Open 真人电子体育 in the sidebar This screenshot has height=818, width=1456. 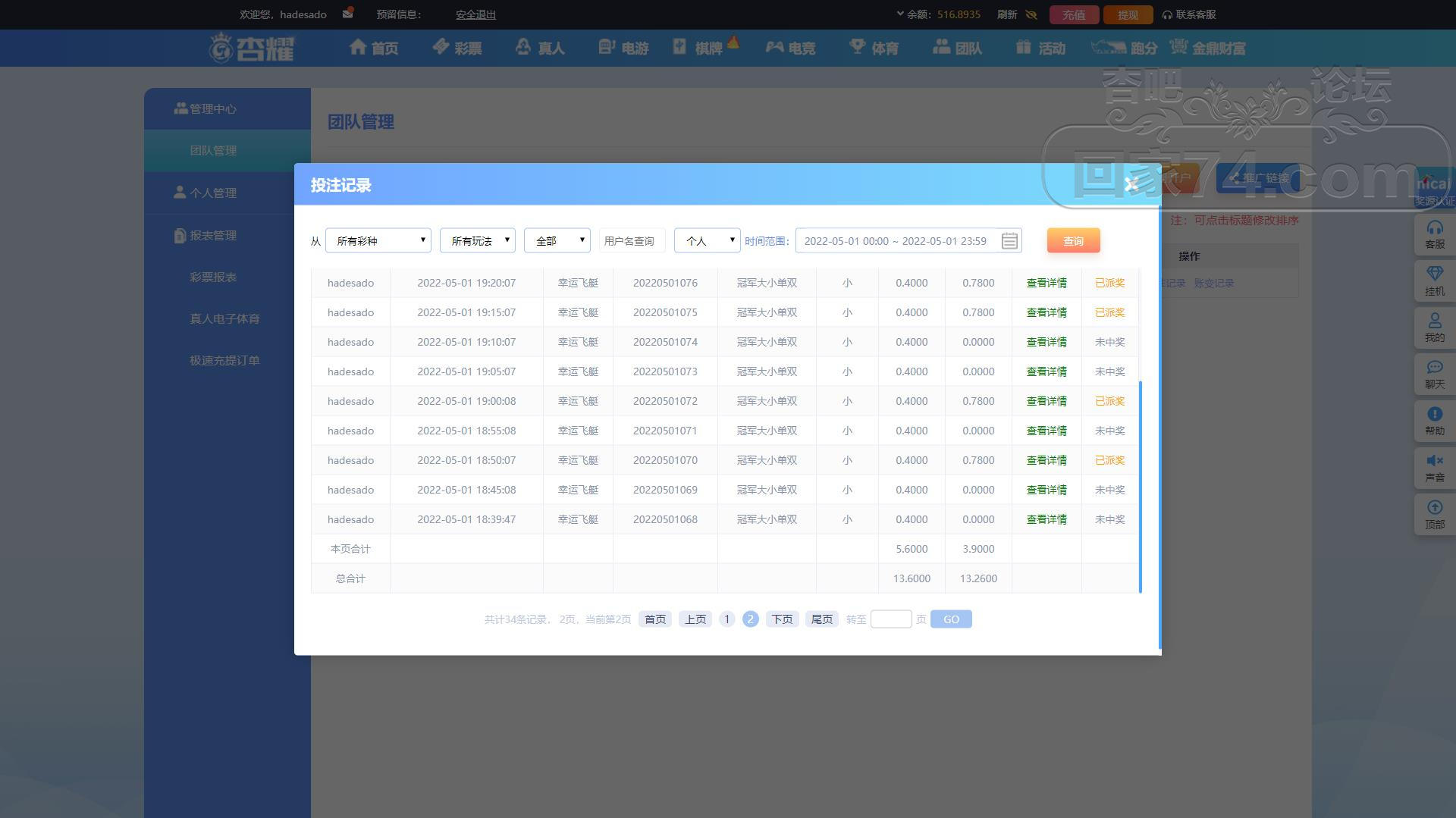point(224,318)
